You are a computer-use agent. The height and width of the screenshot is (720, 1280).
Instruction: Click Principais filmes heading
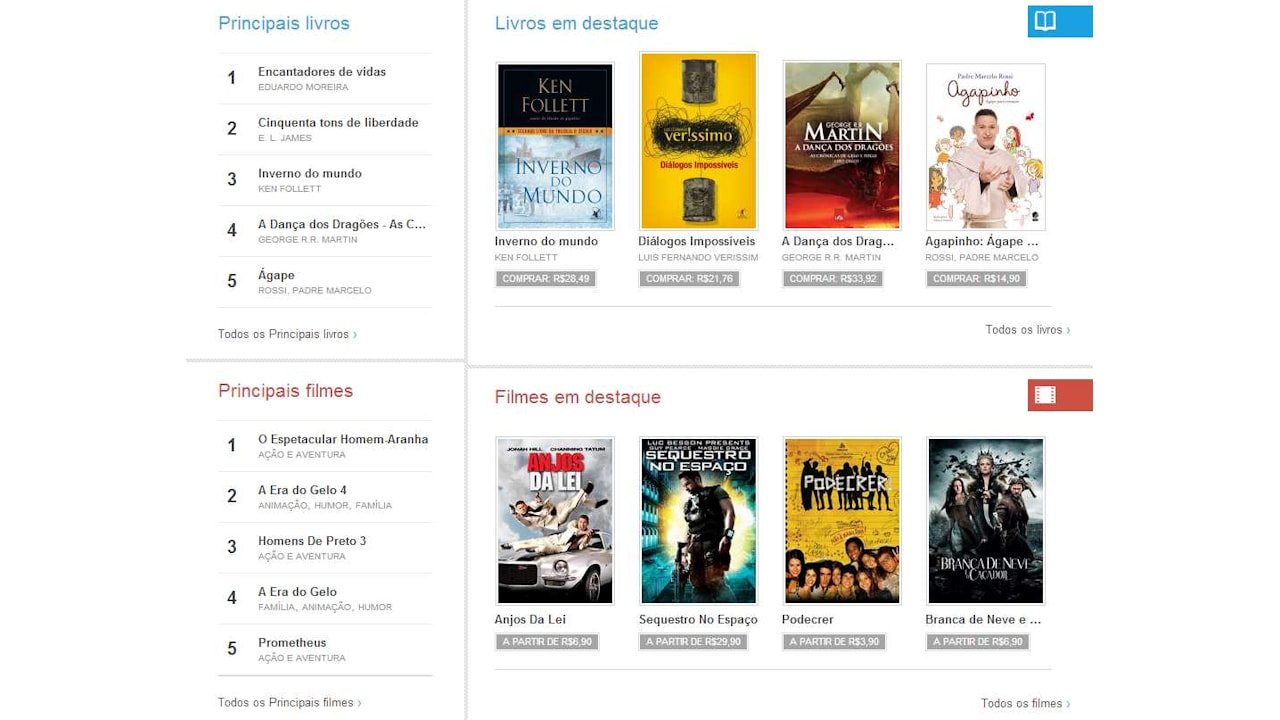(x=286, y=391)
